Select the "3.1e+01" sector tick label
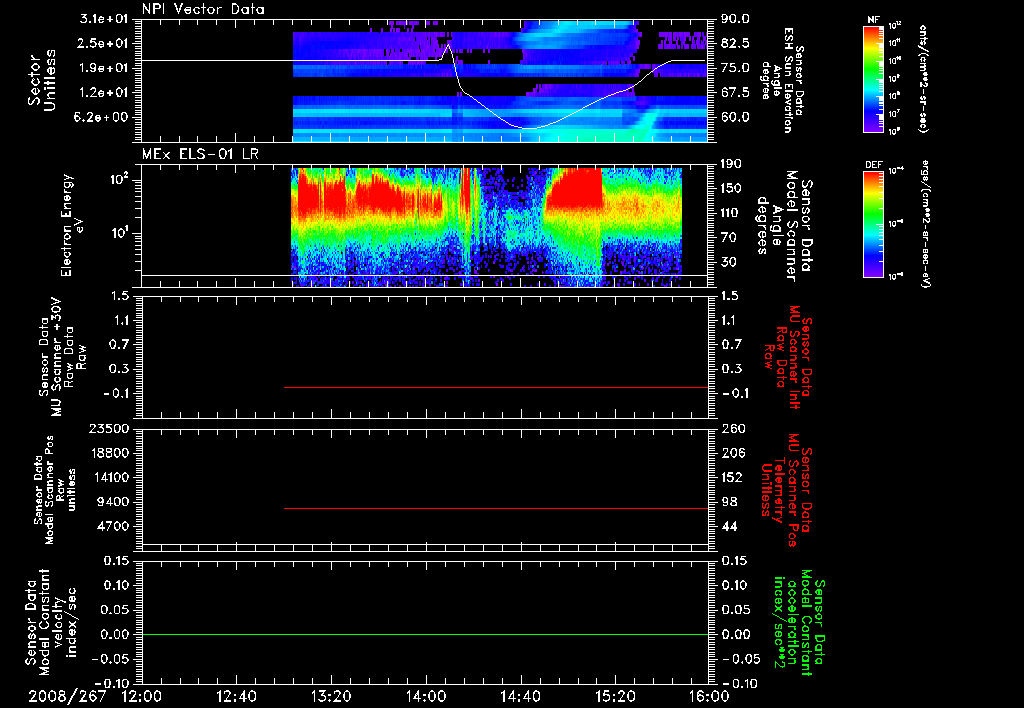Image resolution: width=1024 pixels, height=708 pixels. tap(104, 19)
